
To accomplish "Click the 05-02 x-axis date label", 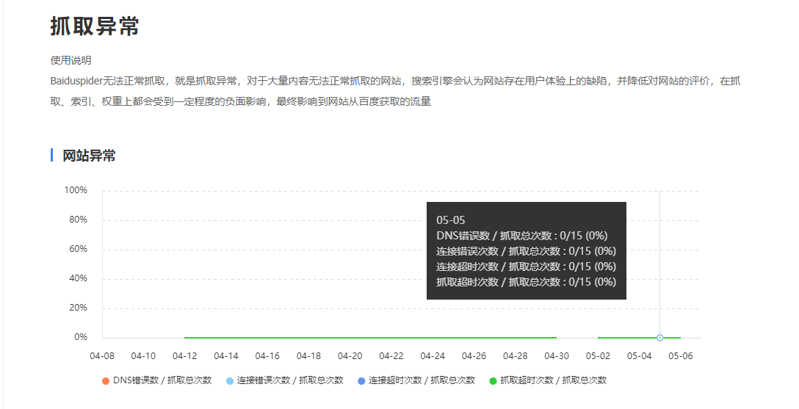I will point(598,356).
